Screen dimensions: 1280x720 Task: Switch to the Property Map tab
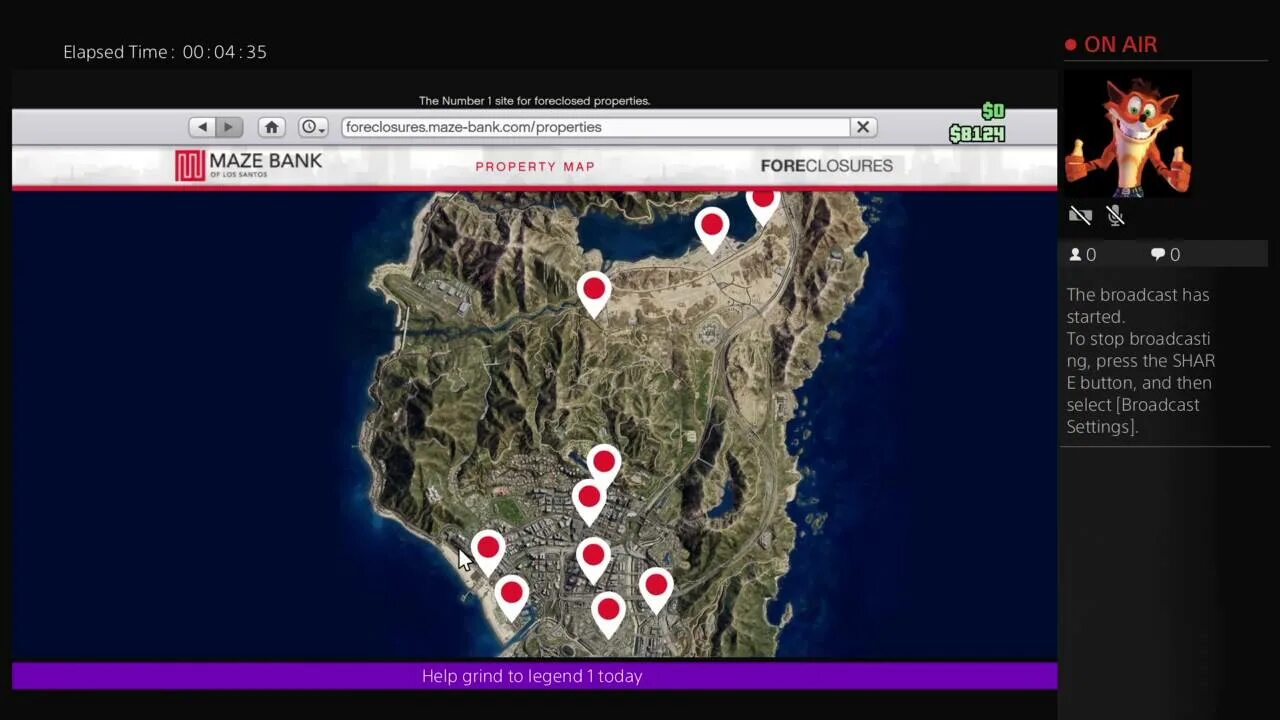click(535, 166)
